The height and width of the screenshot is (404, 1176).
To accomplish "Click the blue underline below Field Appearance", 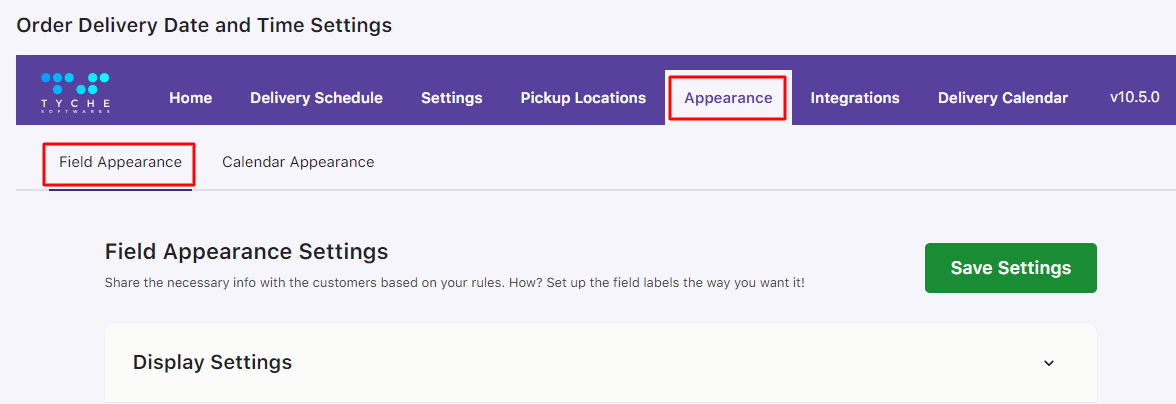I will pyautogui.click(x=120, y=189).
